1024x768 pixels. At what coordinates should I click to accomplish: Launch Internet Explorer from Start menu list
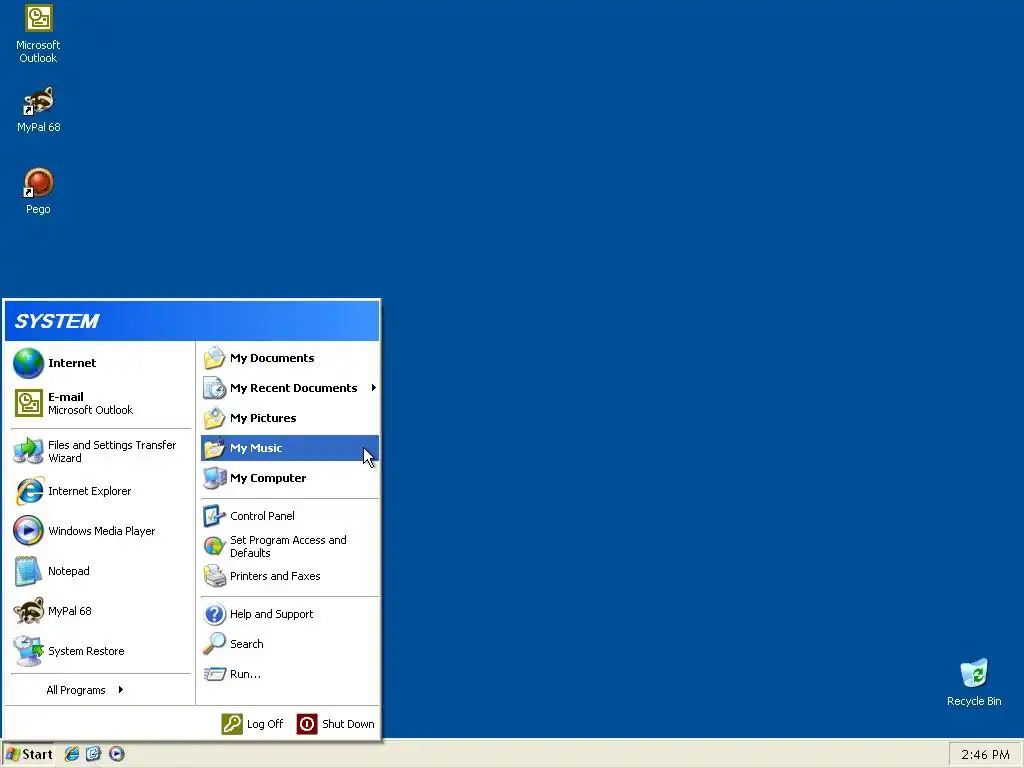pyautogui.click(x=101, y=491)
